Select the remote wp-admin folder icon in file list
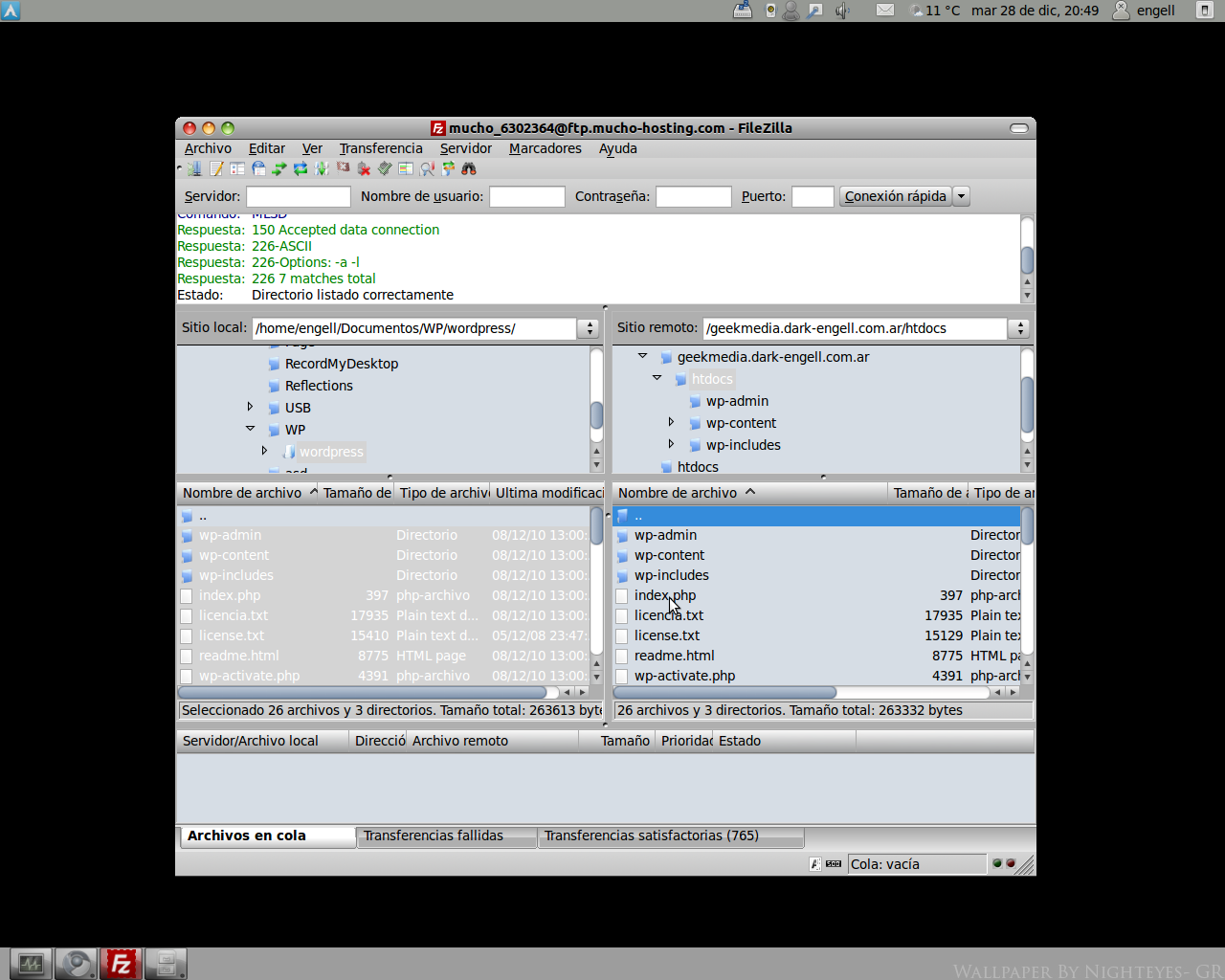Screen dimensions: 1225x980 tap(622, 536)
